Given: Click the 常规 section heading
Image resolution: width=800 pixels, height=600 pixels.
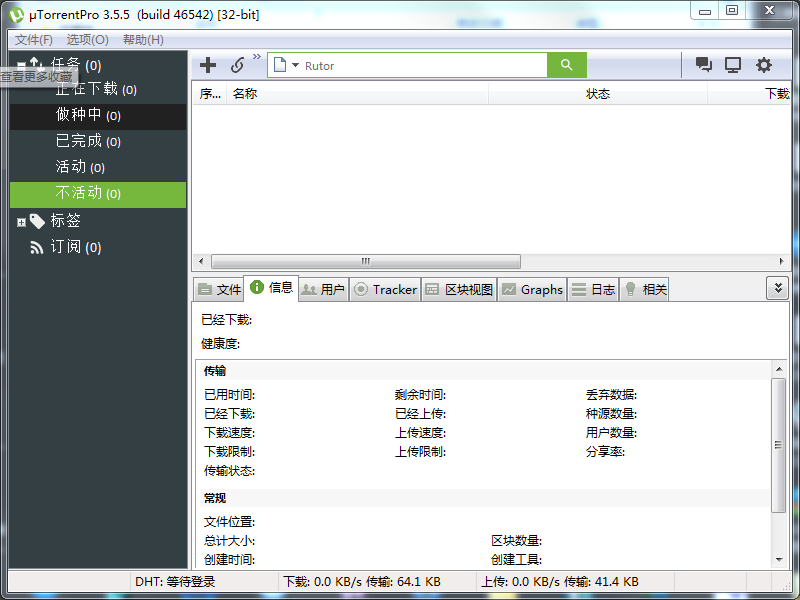Looking at the screenshot, I should coord(215,498).
